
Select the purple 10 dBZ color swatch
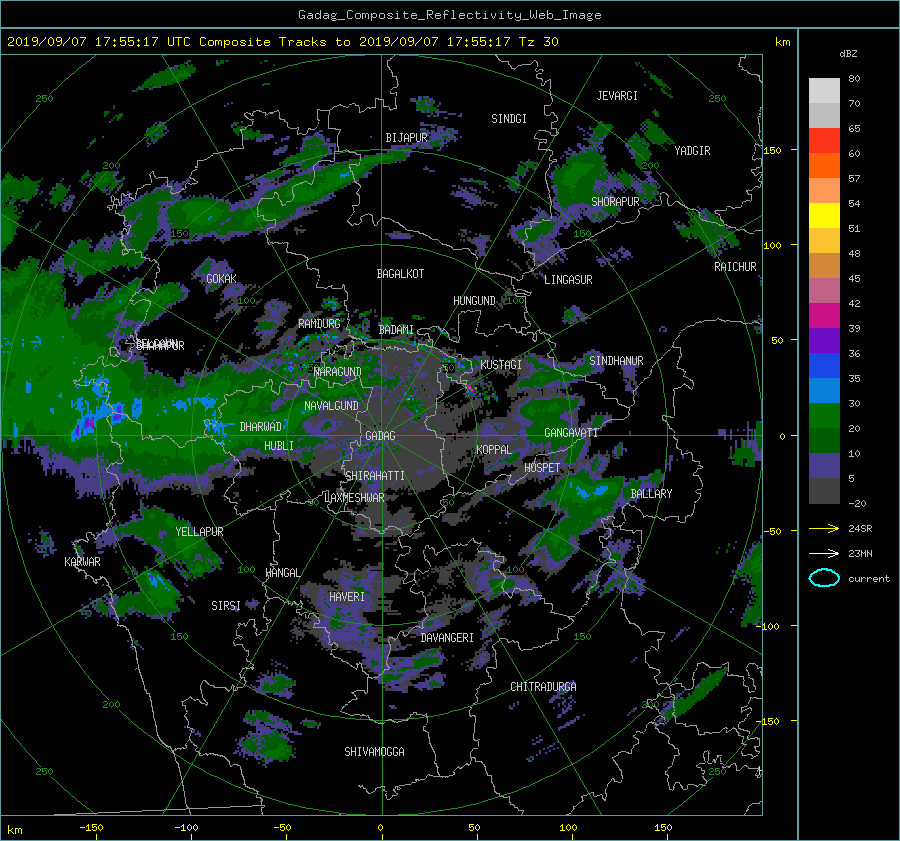click(824, 465)
